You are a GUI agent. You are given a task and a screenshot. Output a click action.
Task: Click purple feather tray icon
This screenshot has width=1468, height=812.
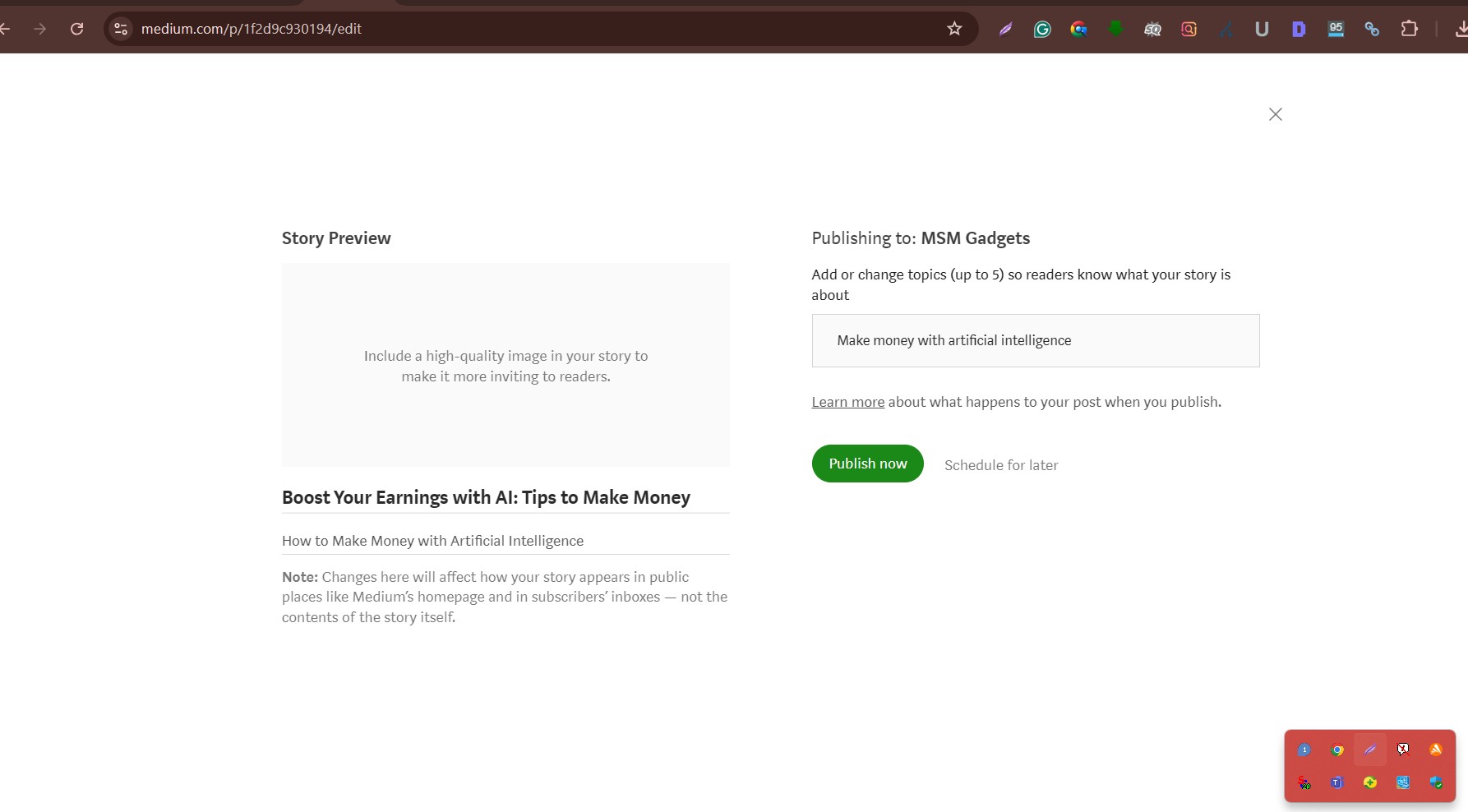[1370, 750]
